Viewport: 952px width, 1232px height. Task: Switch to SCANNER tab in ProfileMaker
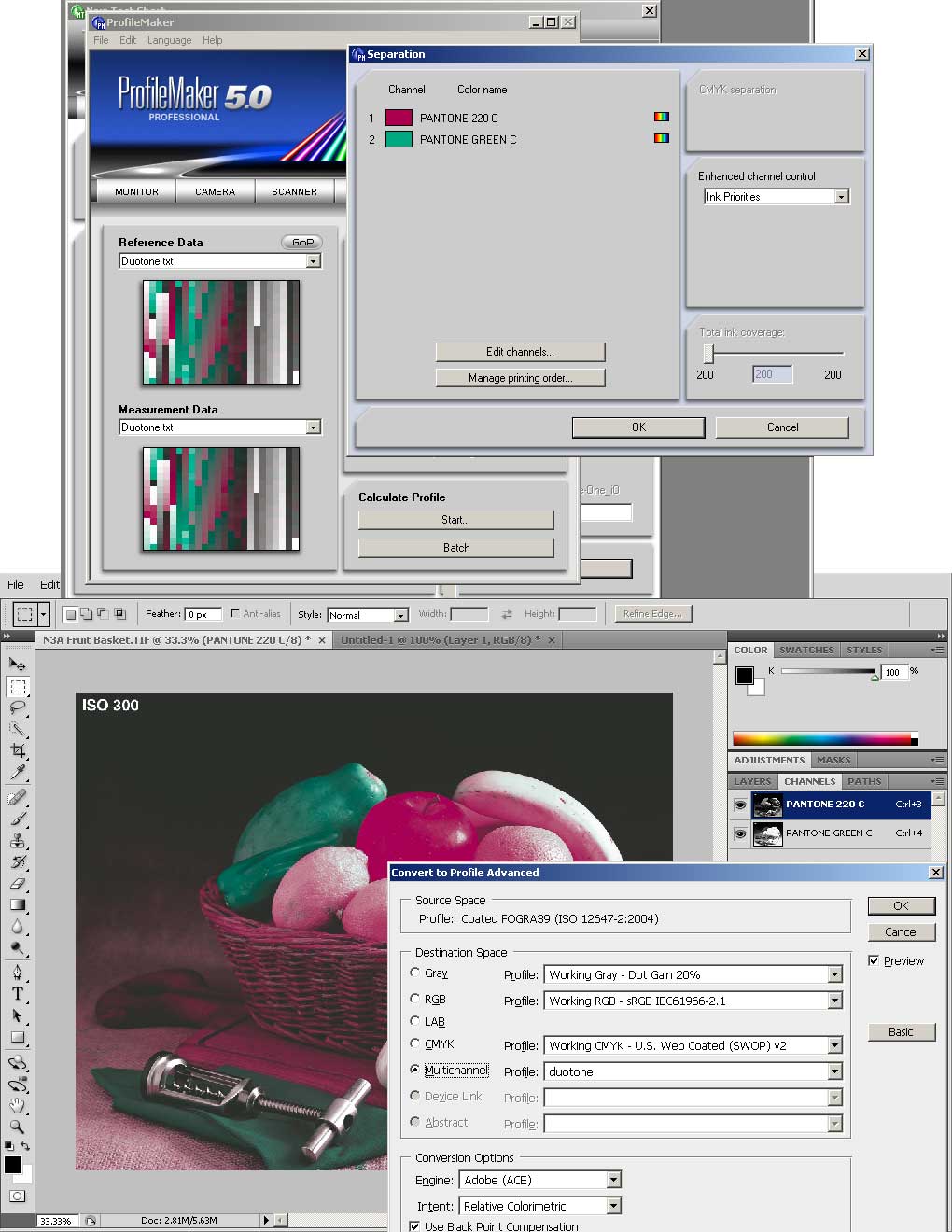pyautogui.click(x=294, y=191)
